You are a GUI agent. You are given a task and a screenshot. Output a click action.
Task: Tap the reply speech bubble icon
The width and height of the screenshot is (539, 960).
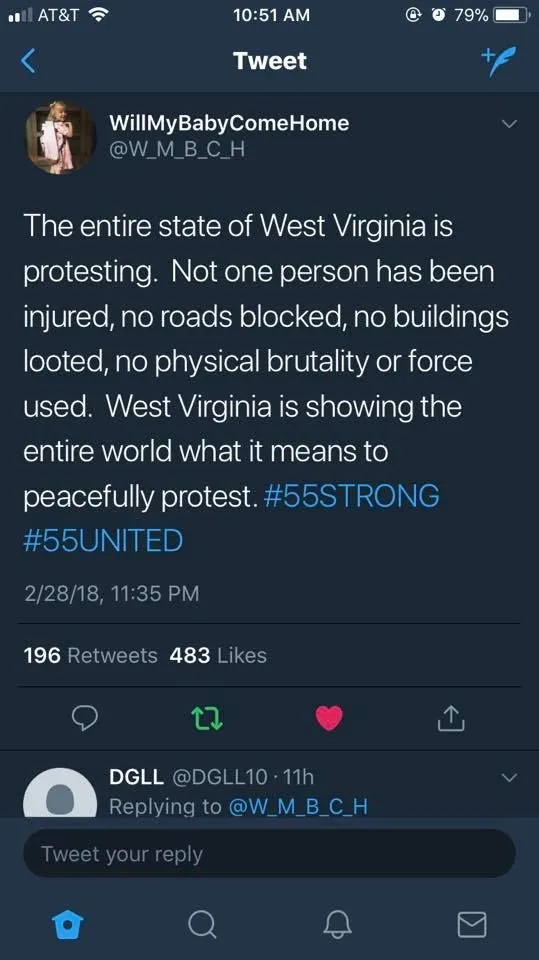(85, 718)
